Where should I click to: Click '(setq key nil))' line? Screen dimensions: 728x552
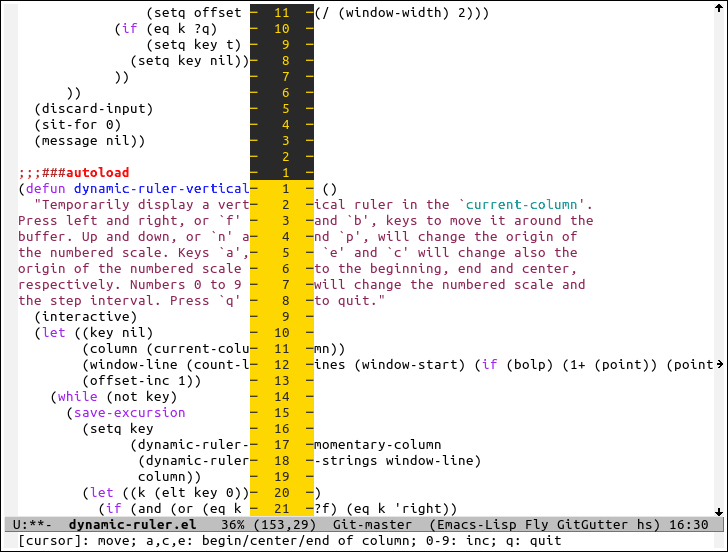pos(189,61)
